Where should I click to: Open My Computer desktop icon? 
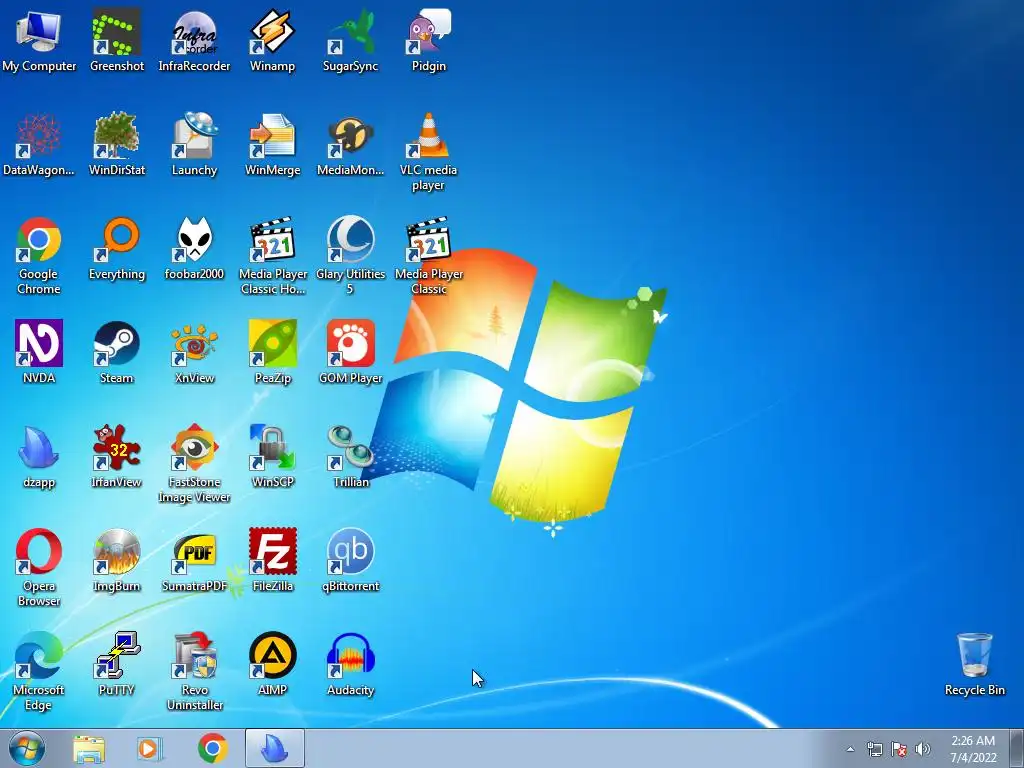pyautogui.click(x=39, y=33)
